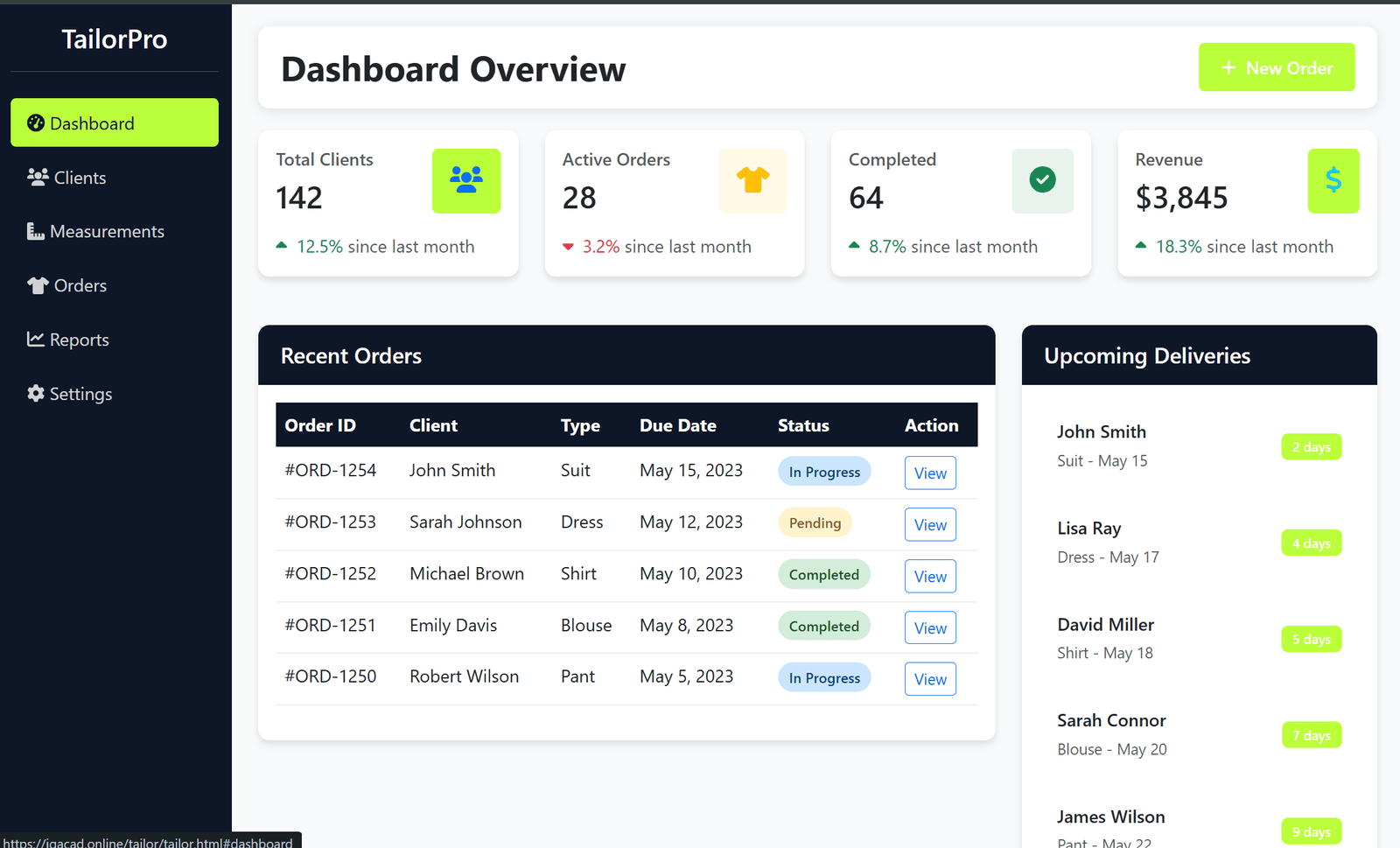Viewport: 1400px width, 848px height.
Task: Click the 2 days badge for John Smith's delivery
Action: 1311,446
